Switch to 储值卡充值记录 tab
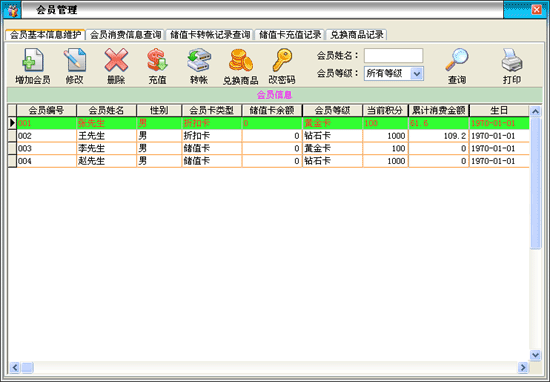The image size is (550, 382). point(290,35)
